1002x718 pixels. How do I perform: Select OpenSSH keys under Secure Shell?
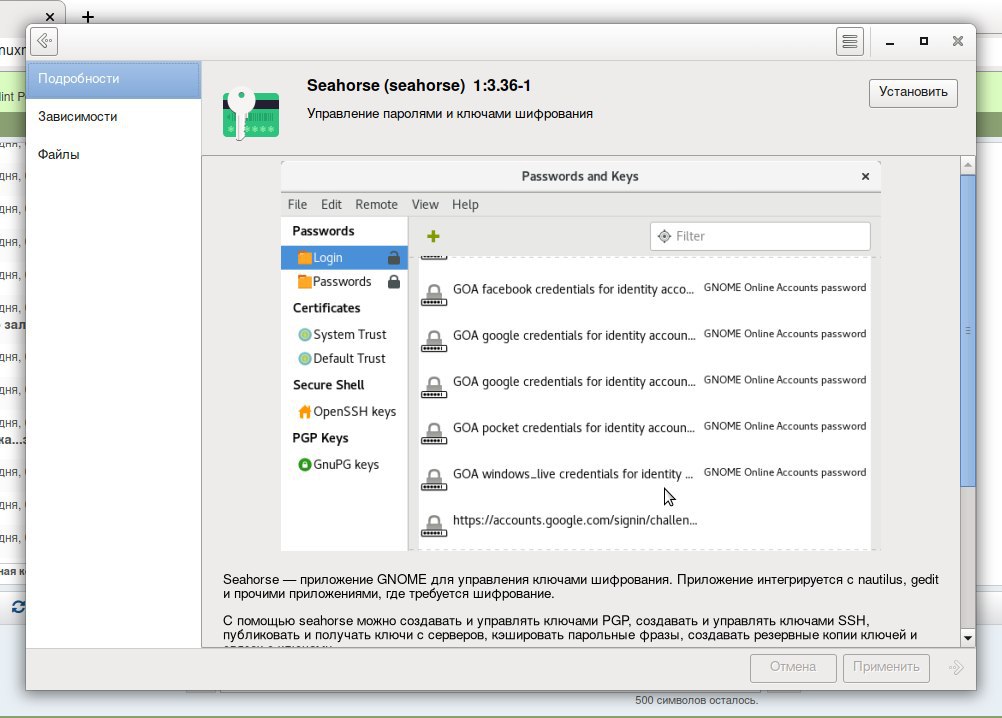[x=344, y=411]
